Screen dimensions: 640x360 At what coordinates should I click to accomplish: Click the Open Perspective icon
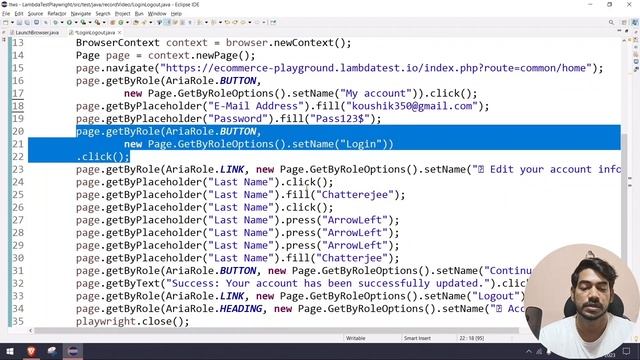pyautogui.click(x=624, y=22)
